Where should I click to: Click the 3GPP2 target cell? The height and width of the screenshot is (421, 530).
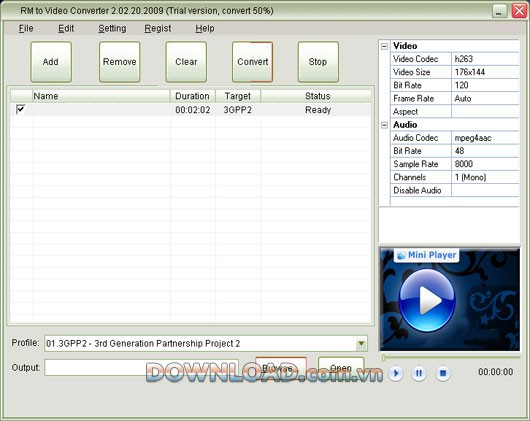point(237,110)
